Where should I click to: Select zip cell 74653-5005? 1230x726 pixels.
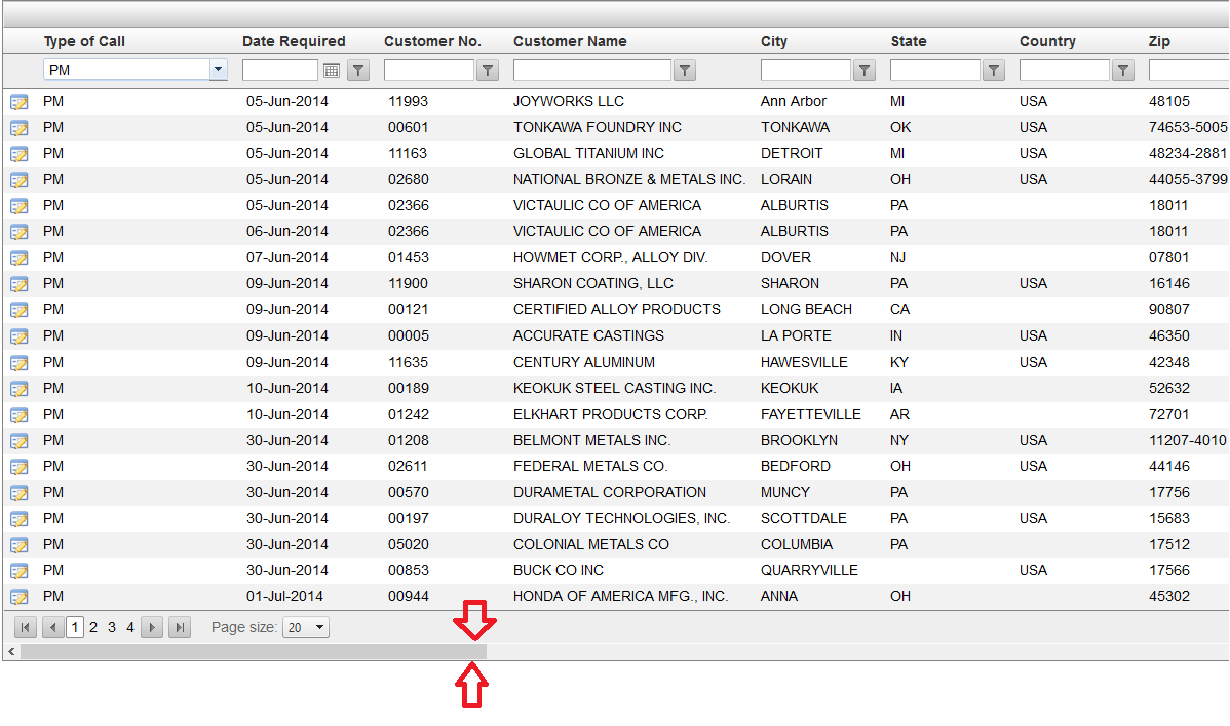[1188, 127]
